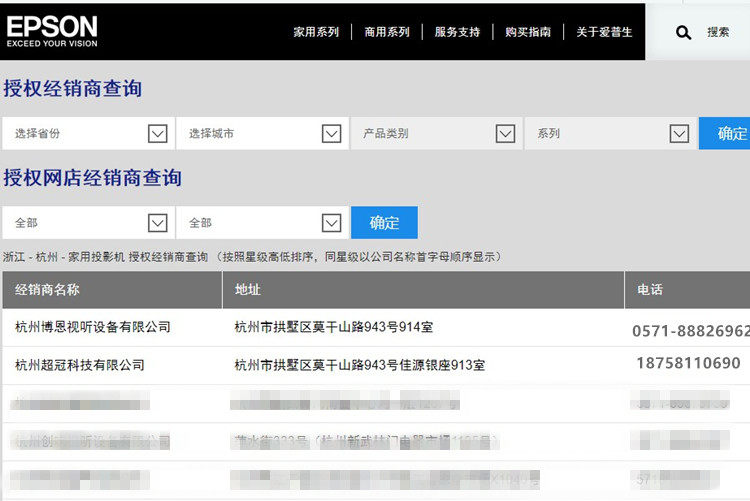Select 杭州博恩视听设备有限公司 dealer row
The width and height of the screenshot is (750, 501).
[376, 328]
